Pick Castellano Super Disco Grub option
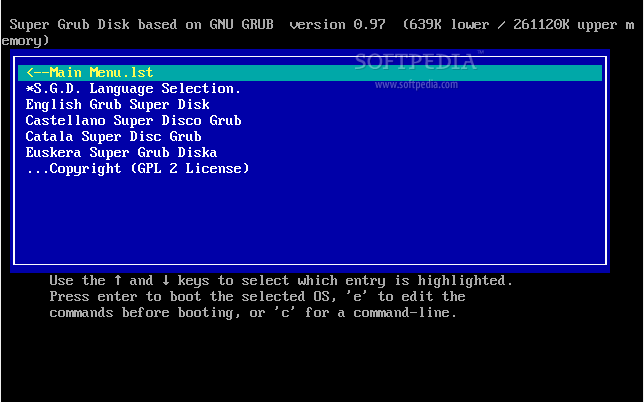The width and height of the screenshot is (644, 402). (133, 120)
